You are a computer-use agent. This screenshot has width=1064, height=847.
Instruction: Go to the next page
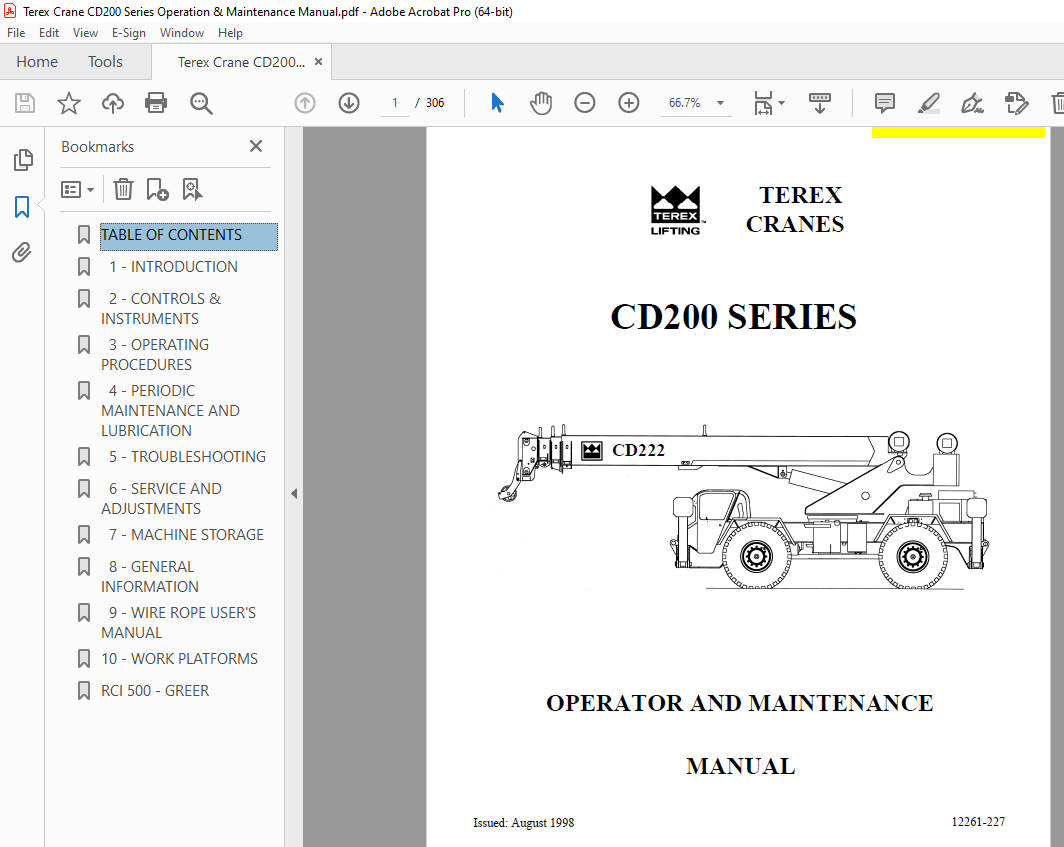click(x=349, y=103)
